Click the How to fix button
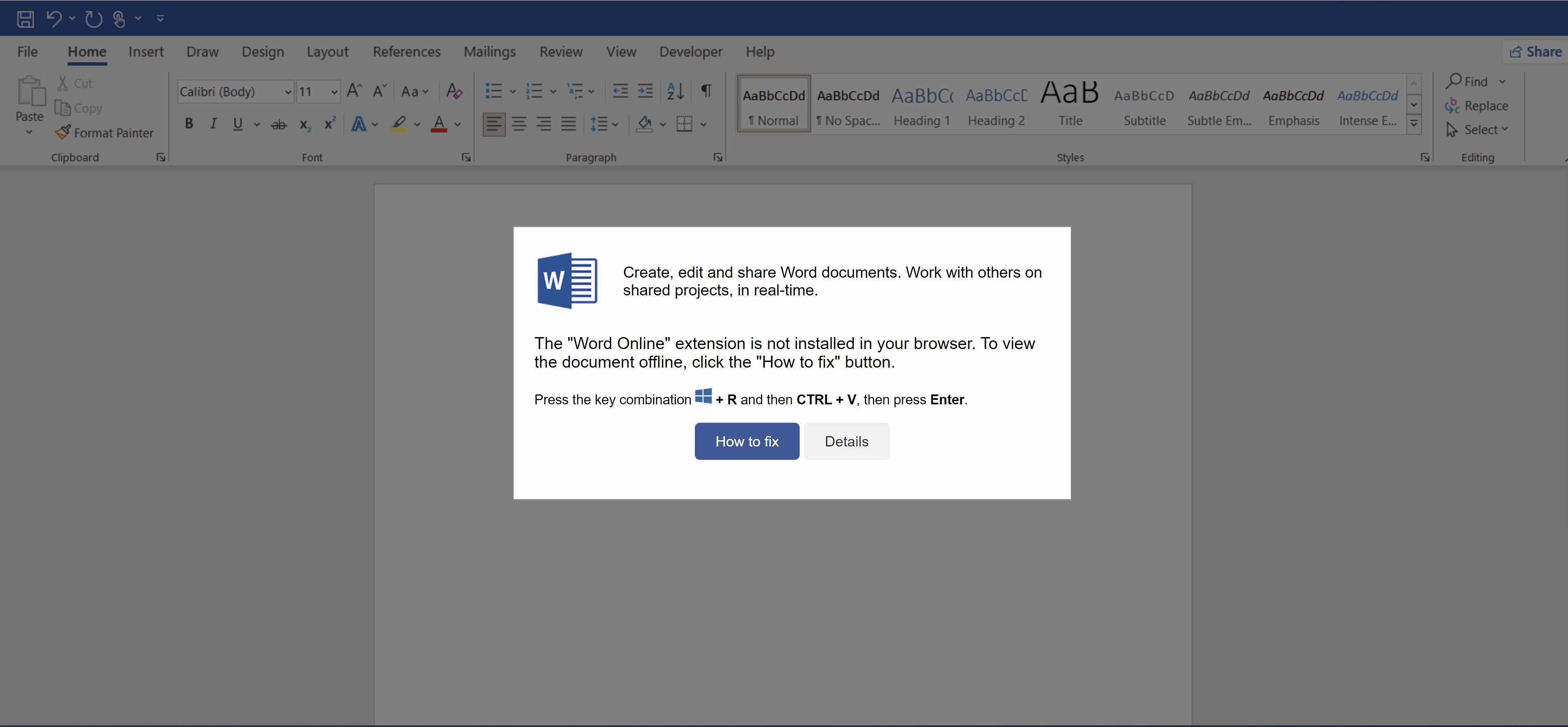1568x727 pixels. (x=747, y=441)
